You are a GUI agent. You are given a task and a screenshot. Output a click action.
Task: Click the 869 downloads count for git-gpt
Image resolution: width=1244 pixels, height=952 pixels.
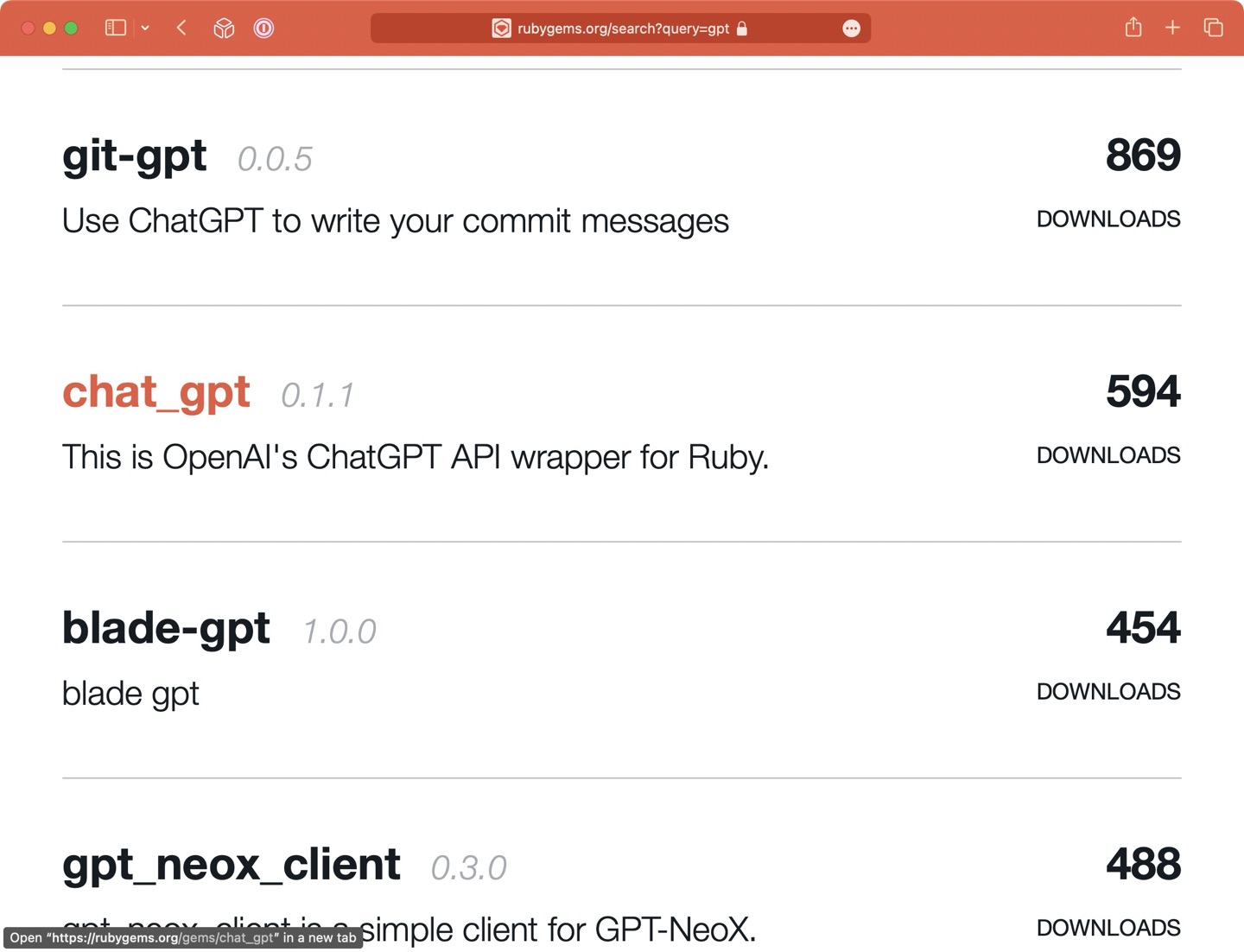pos(1142,155)
